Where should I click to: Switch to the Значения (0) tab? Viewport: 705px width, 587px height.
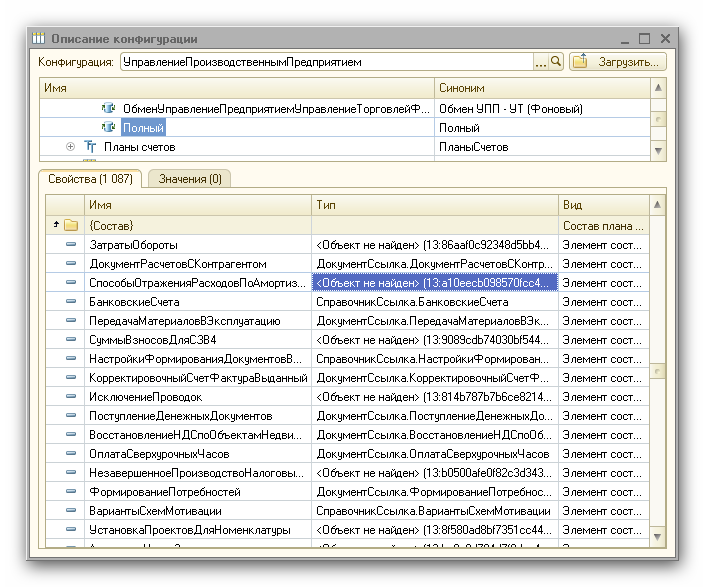tap(190, 179)
